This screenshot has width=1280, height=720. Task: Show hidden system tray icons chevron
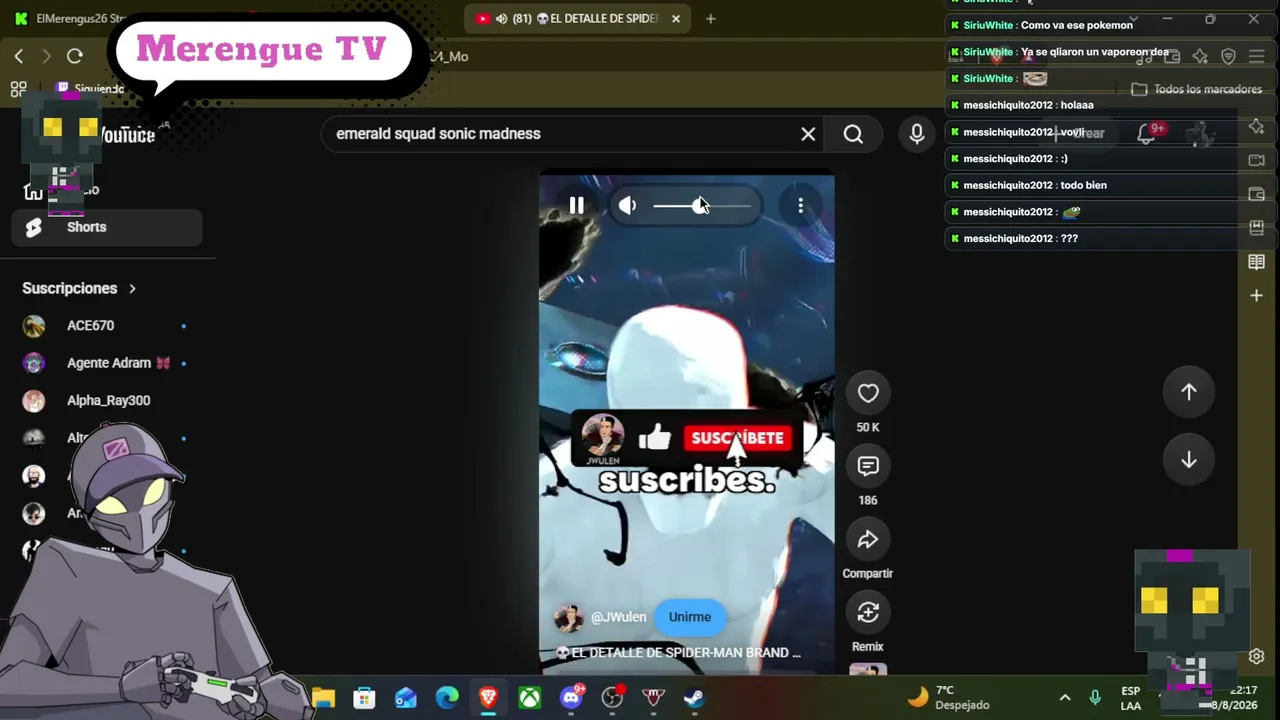click(x=1065, y=698)
